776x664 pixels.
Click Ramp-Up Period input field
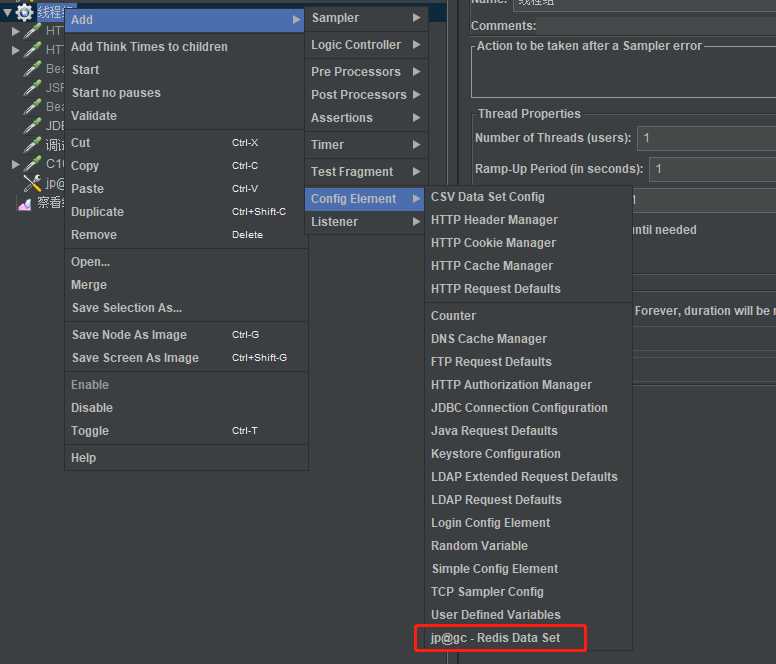coord(713,169)
